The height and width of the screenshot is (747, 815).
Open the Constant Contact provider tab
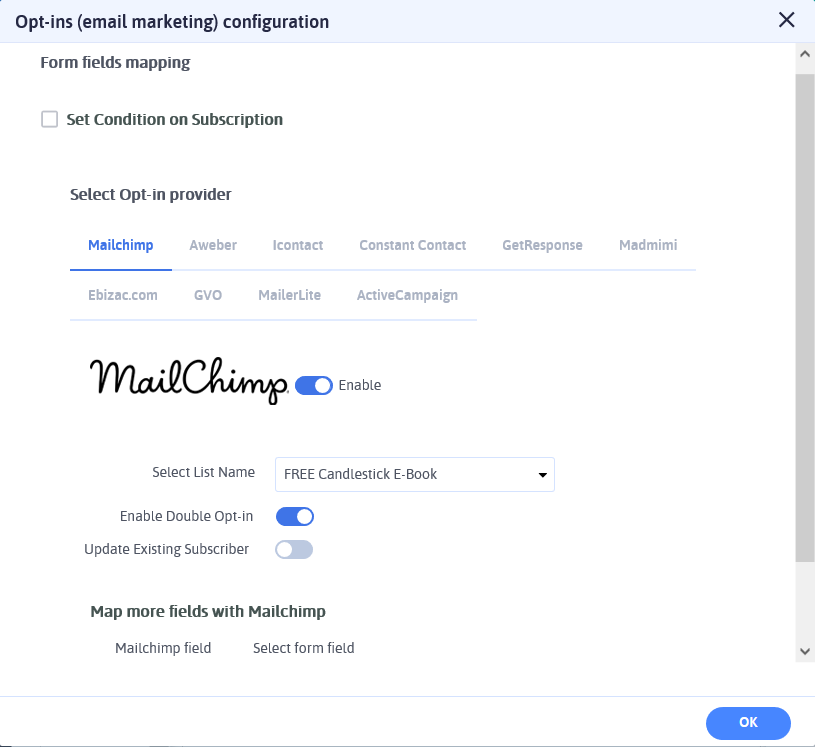tap(412, 245)
